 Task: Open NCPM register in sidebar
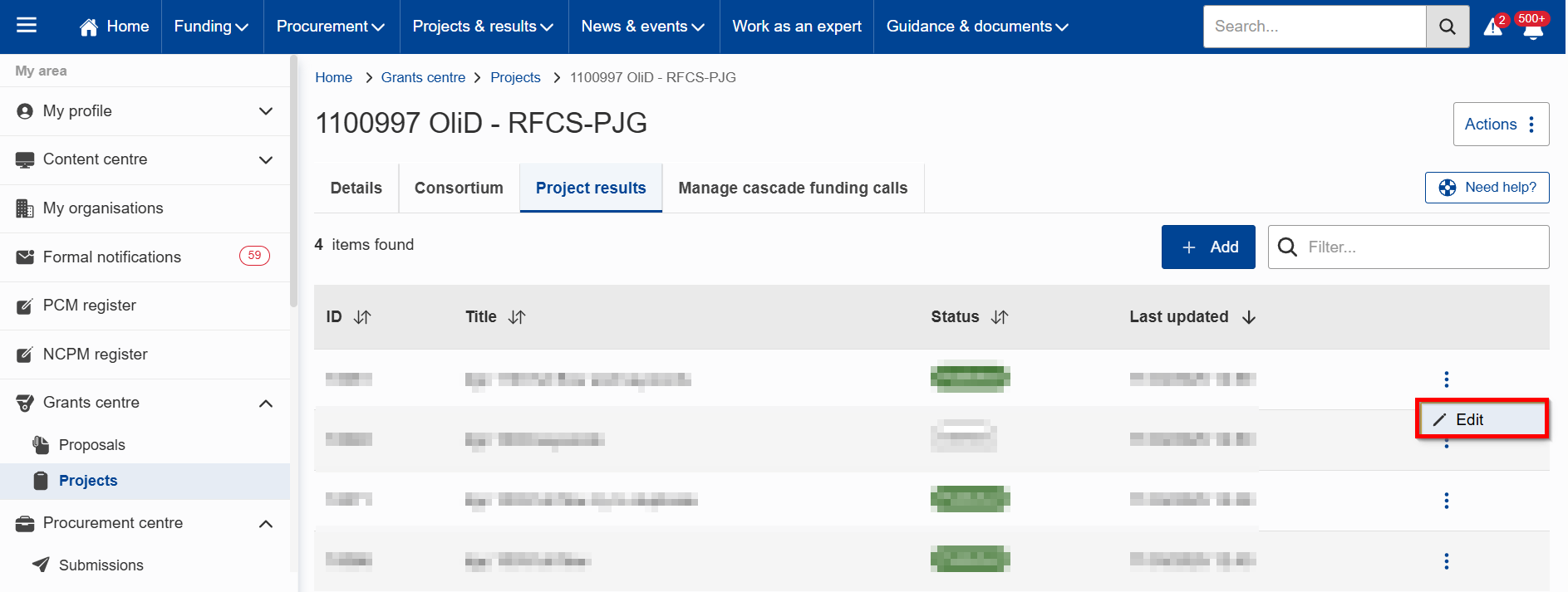pos(145,355)
